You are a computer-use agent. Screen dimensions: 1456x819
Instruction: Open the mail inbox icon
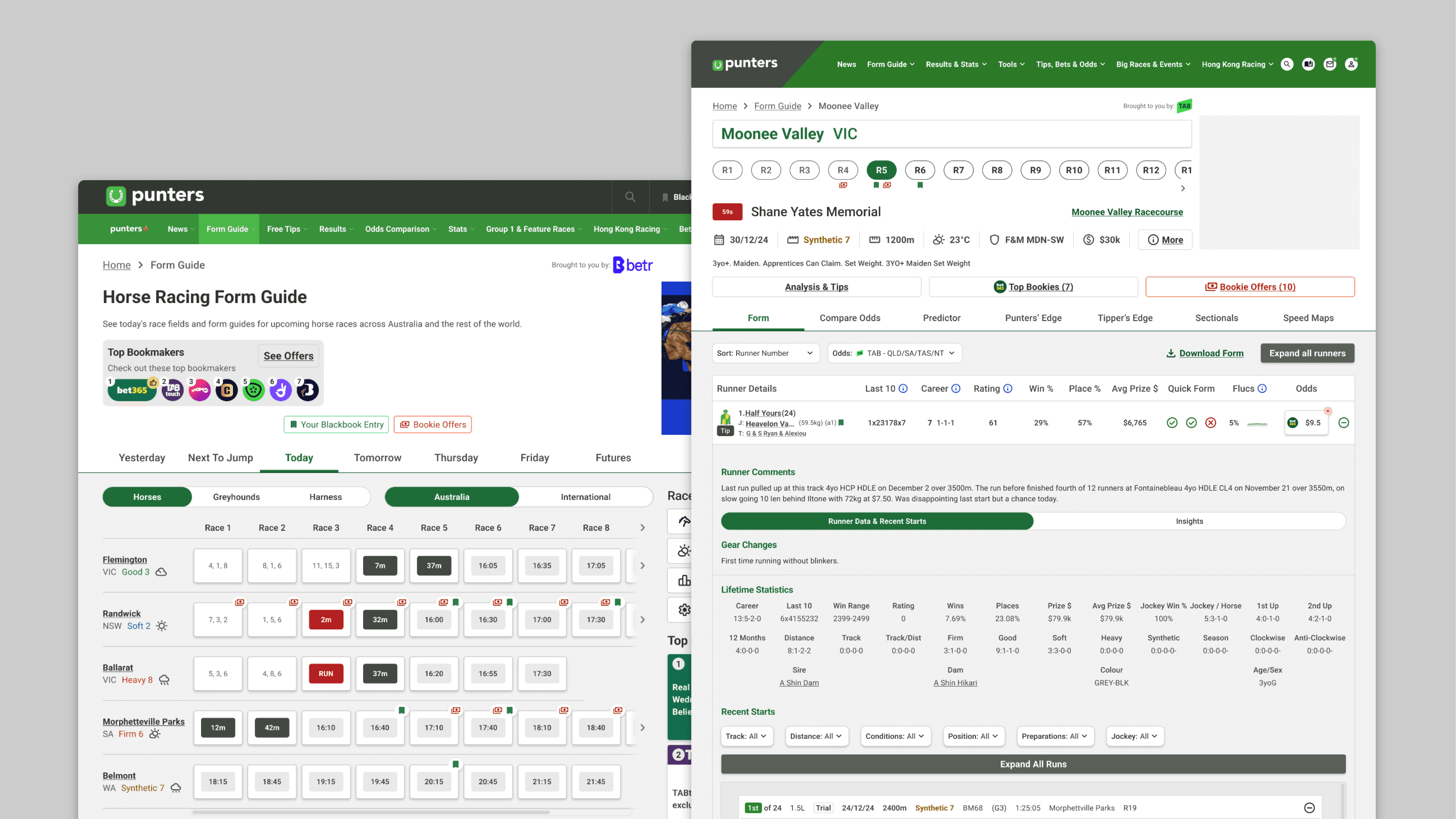pyautogui.click(x=1330, y=64)
